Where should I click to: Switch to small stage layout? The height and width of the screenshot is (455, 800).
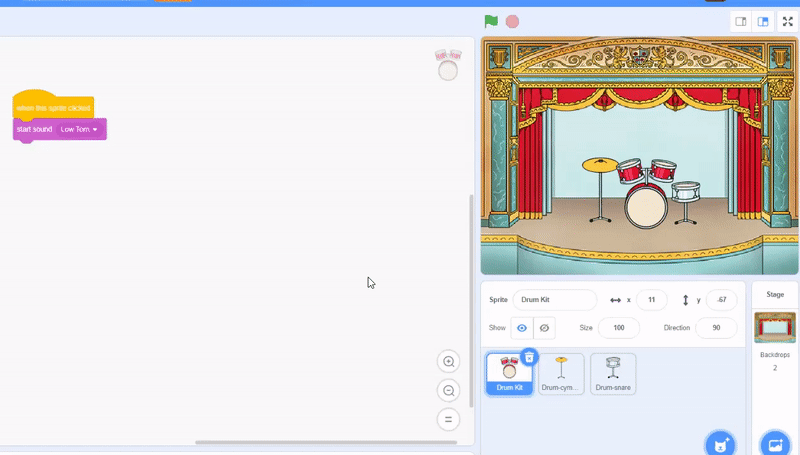741,21
